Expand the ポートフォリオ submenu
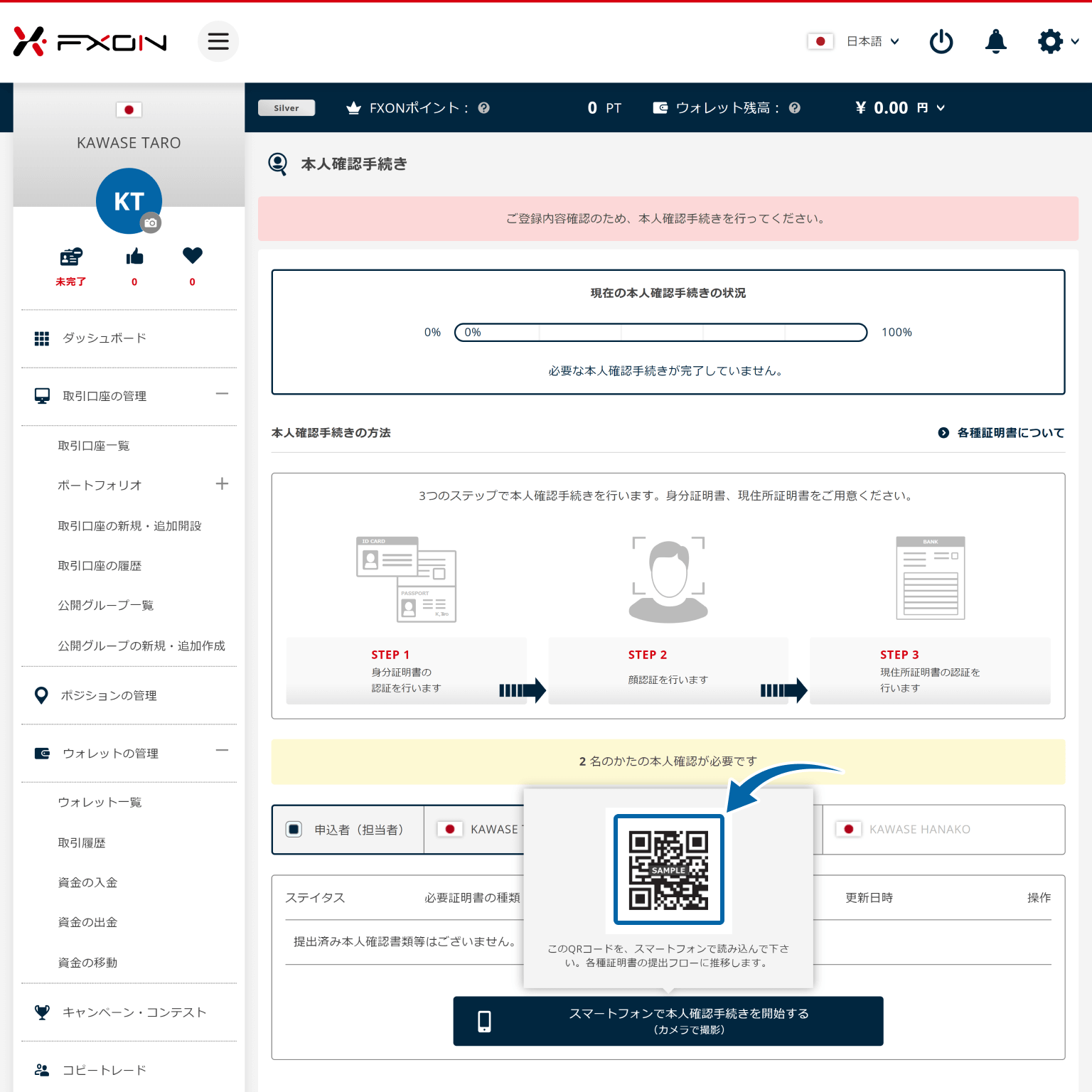The width and height of the screenshot is (1092, 1092). point(222,484)
